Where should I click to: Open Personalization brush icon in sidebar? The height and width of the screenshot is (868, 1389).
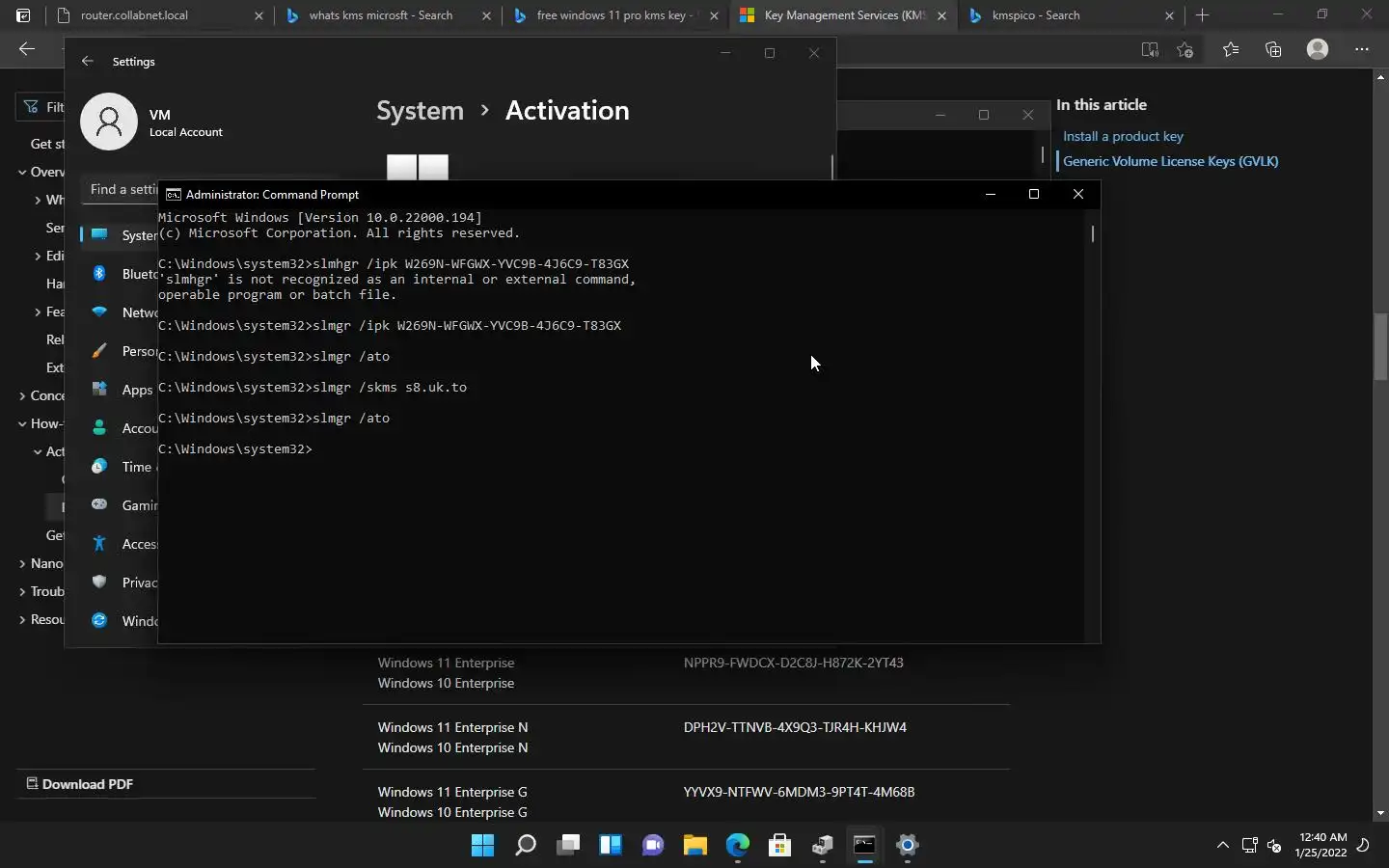[x=99, y=351]
